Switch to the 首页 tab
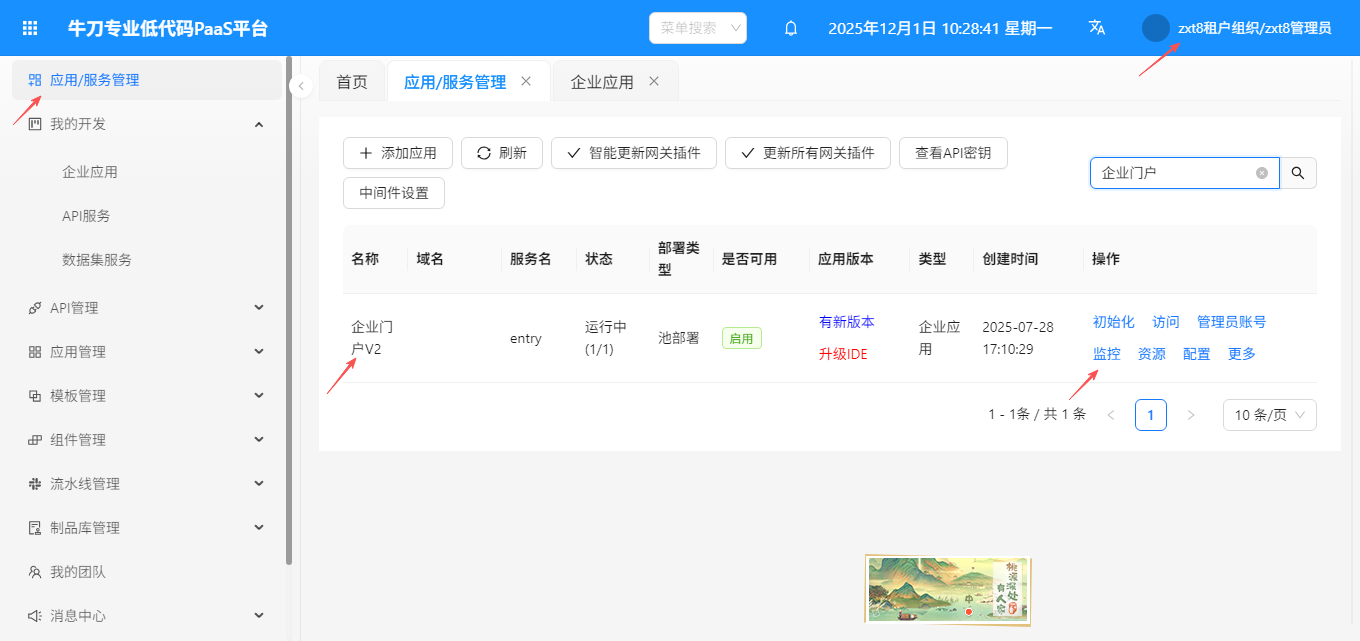 (352, 82)
